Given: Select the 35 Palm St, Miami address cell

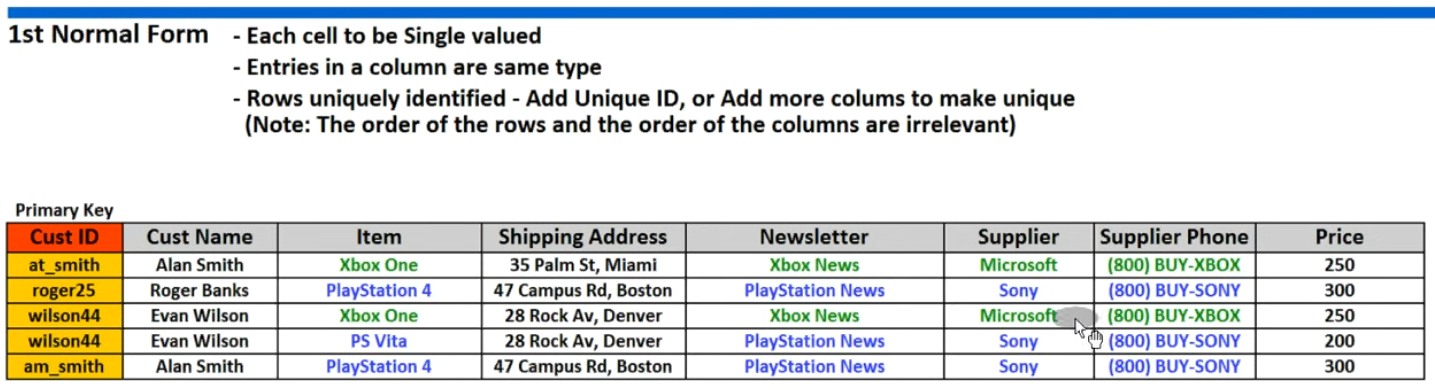Looking at the screenshot, I should click(583, 265).
